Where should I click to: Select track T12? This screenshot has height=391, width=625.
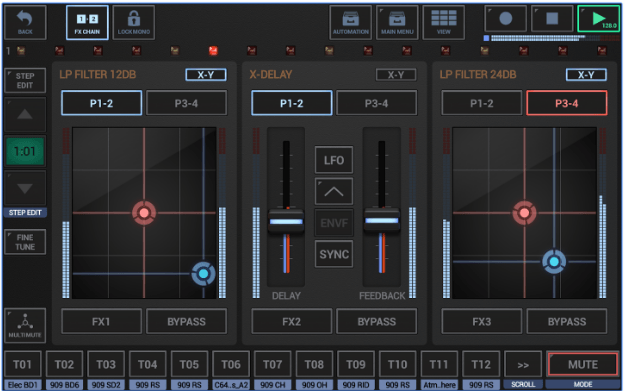[x=481, y=364]
